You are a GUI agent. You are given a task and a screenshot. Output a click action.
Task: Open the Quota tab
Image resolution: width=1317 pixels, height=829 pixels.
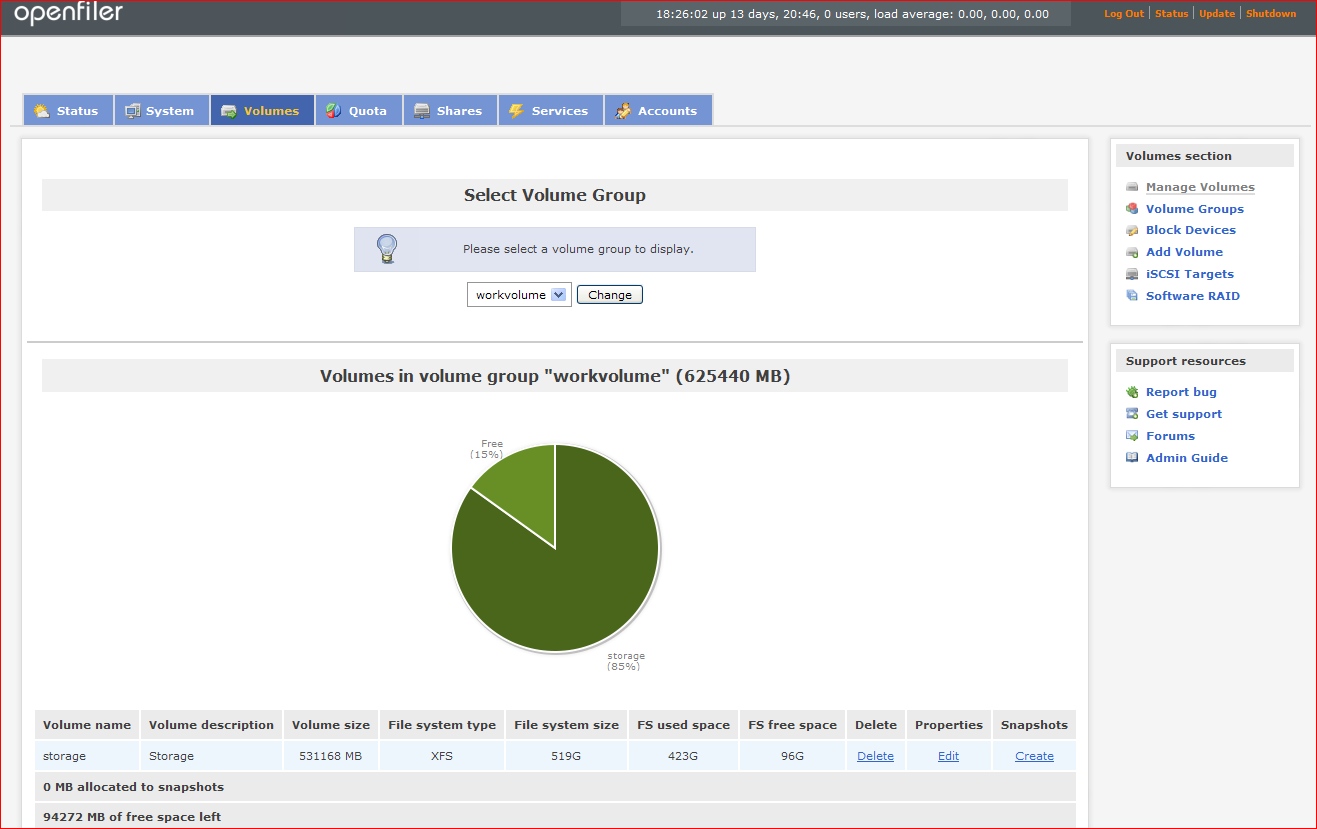(x=359, y=111)
